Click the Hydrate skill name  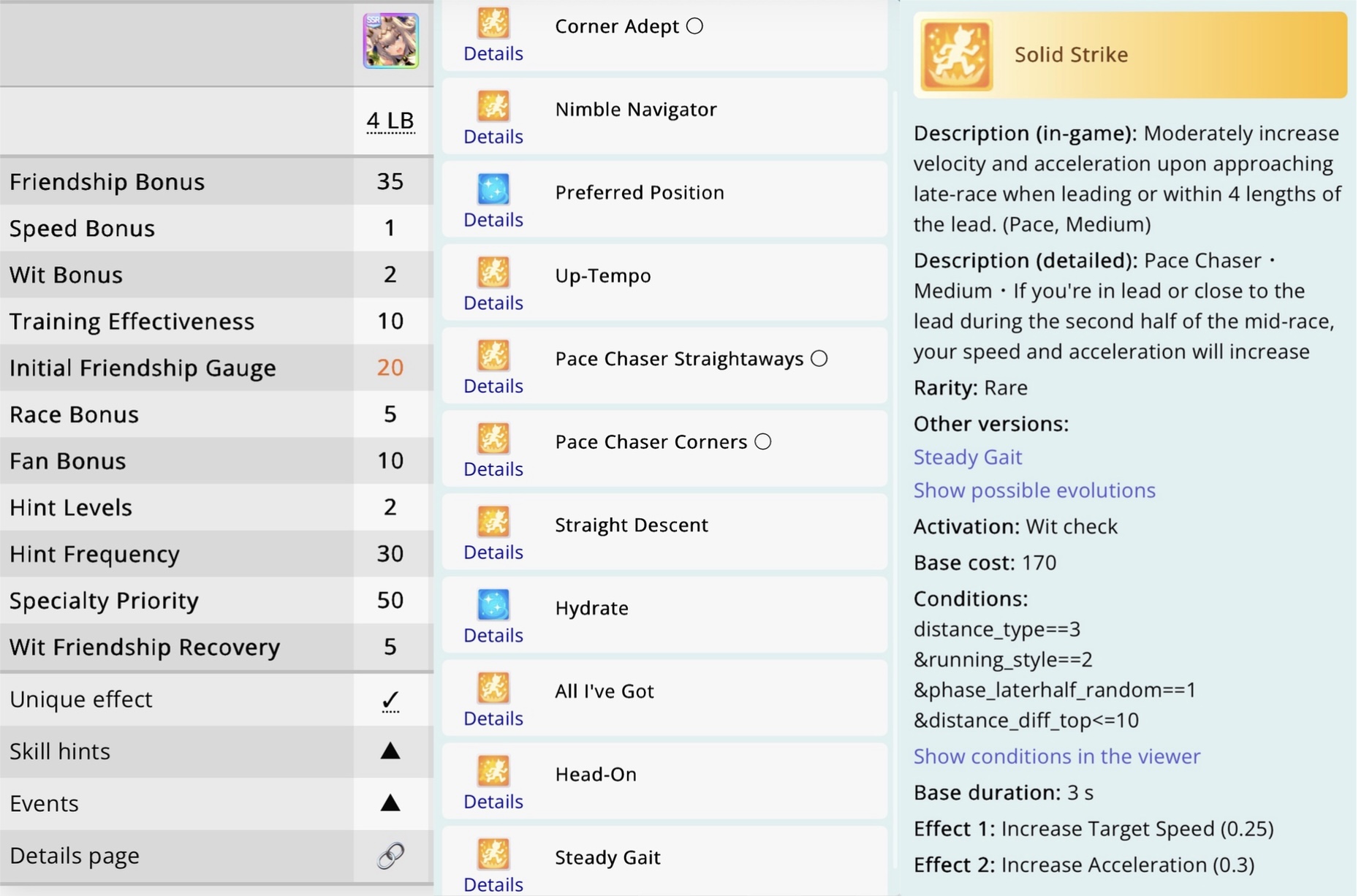coord(591,608)
